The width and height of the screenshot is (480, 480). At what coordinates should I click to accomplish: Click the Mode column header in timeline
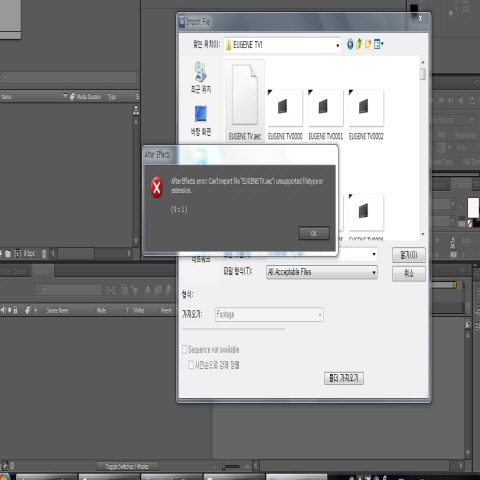(101, 310)
